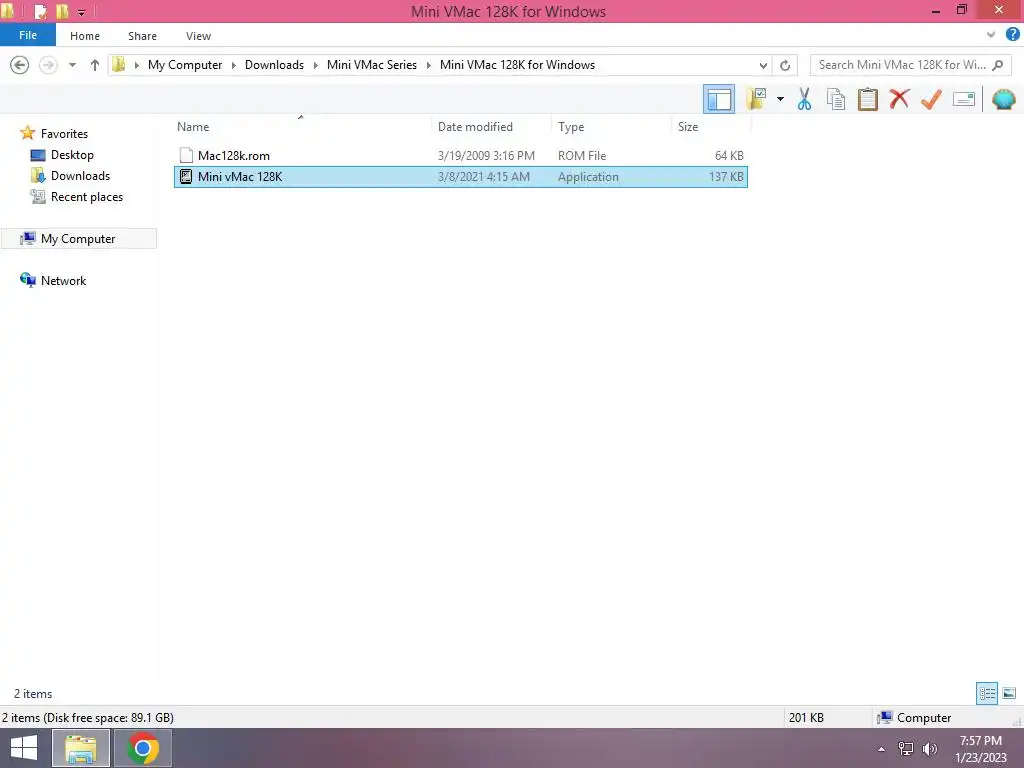Click the title bar folder system icon
The image size is (1024, 768).
(x=9, y=10)
